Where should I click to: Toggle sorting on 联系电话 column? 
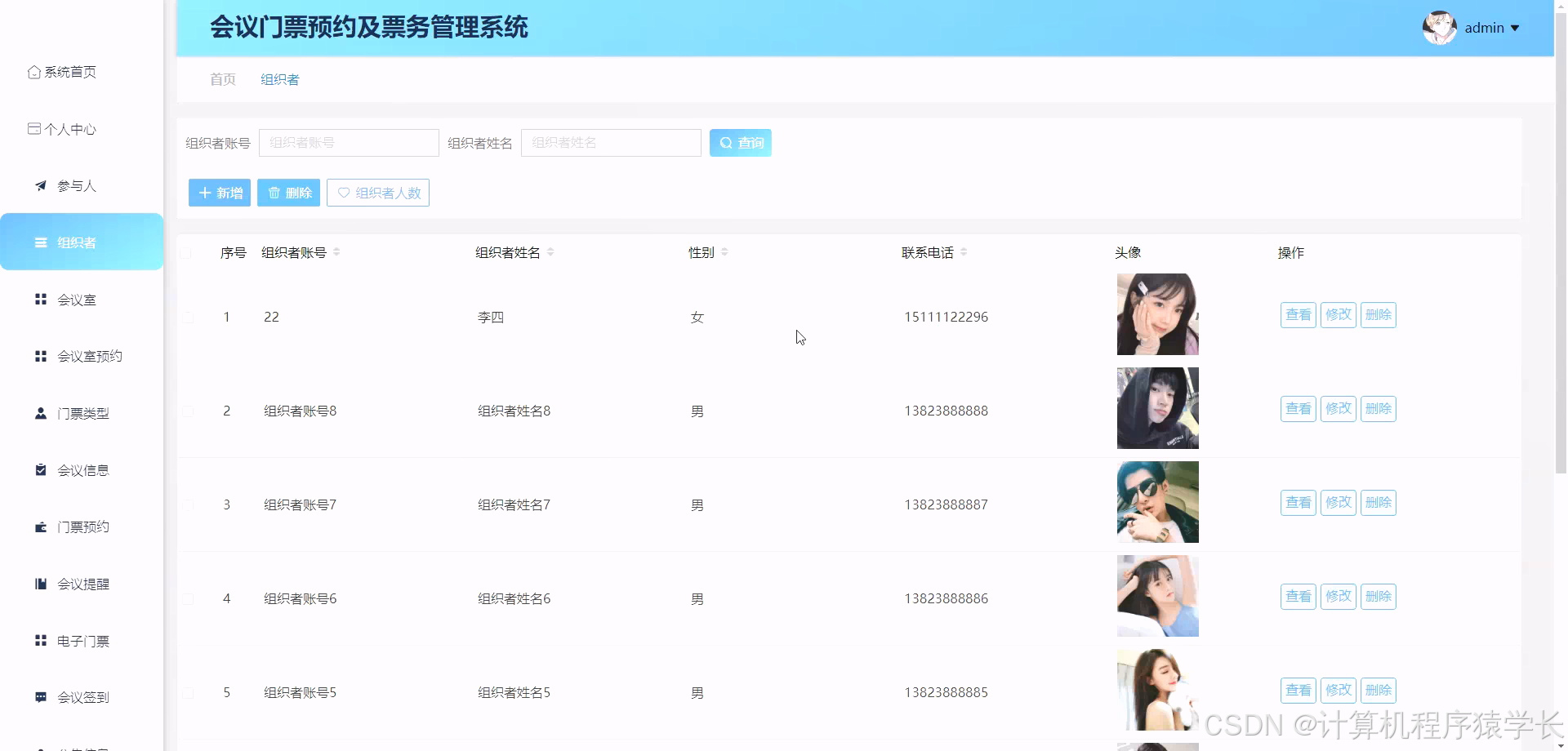pyautogui.click(x=964, y=252)
